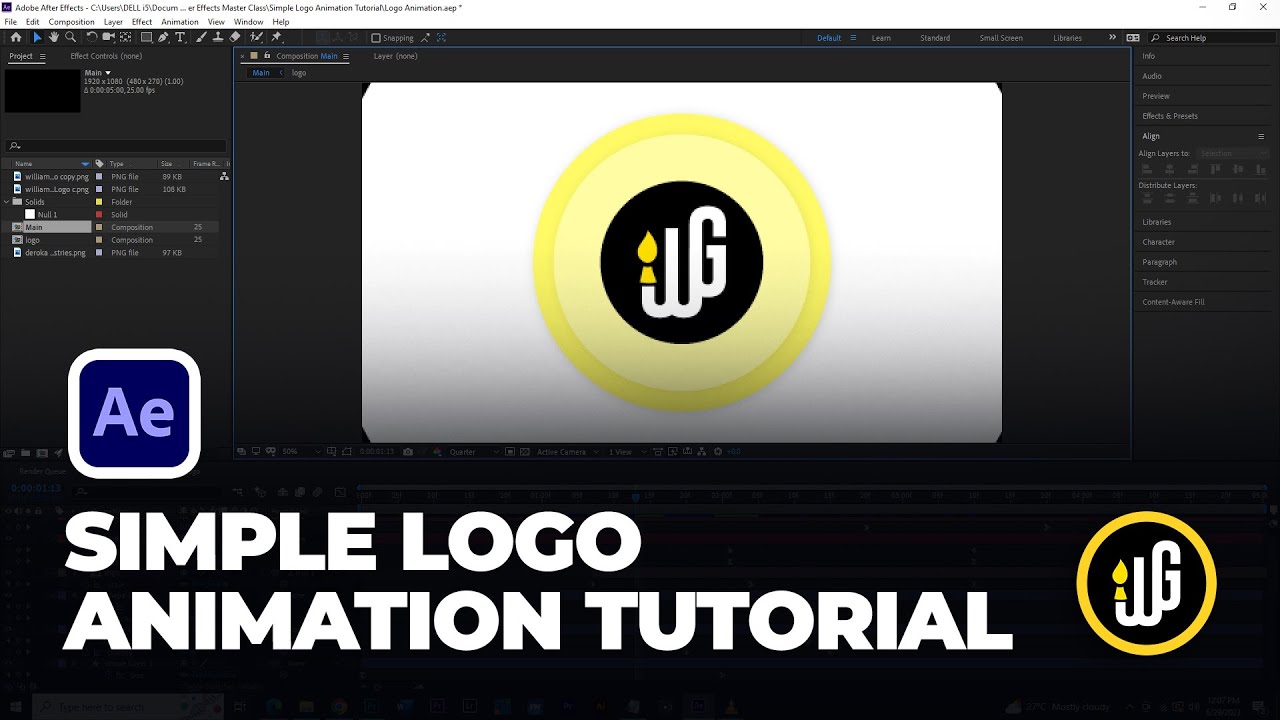1280x720 pixels.
Task: Click the snap collapsed-edges icon beside Snapping
Action: 425,38
